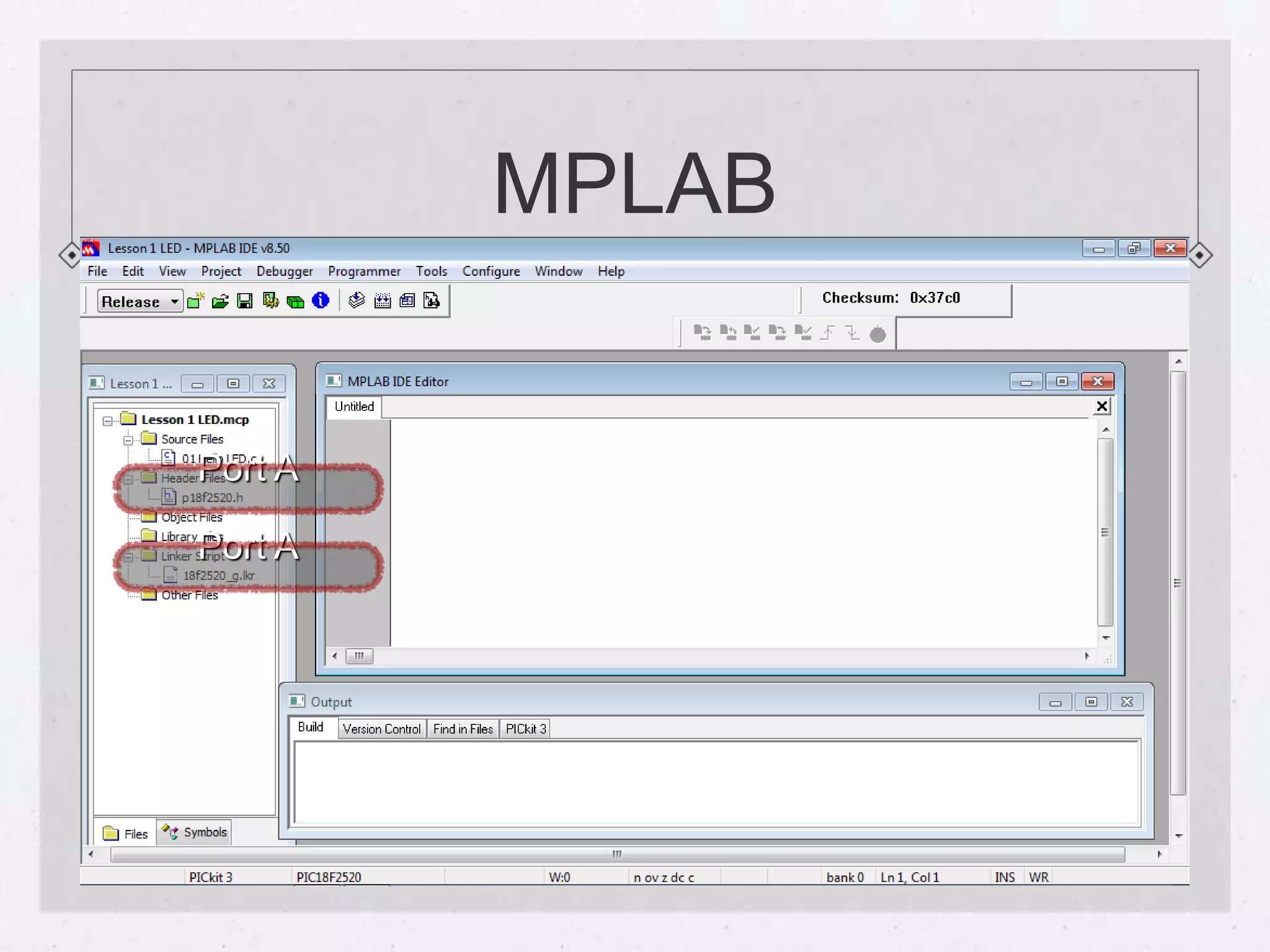The height and width of the screenshot is (952, 1270).
Task: Open the Project menu
Action: pyautogui.click(x=221, y=271)
